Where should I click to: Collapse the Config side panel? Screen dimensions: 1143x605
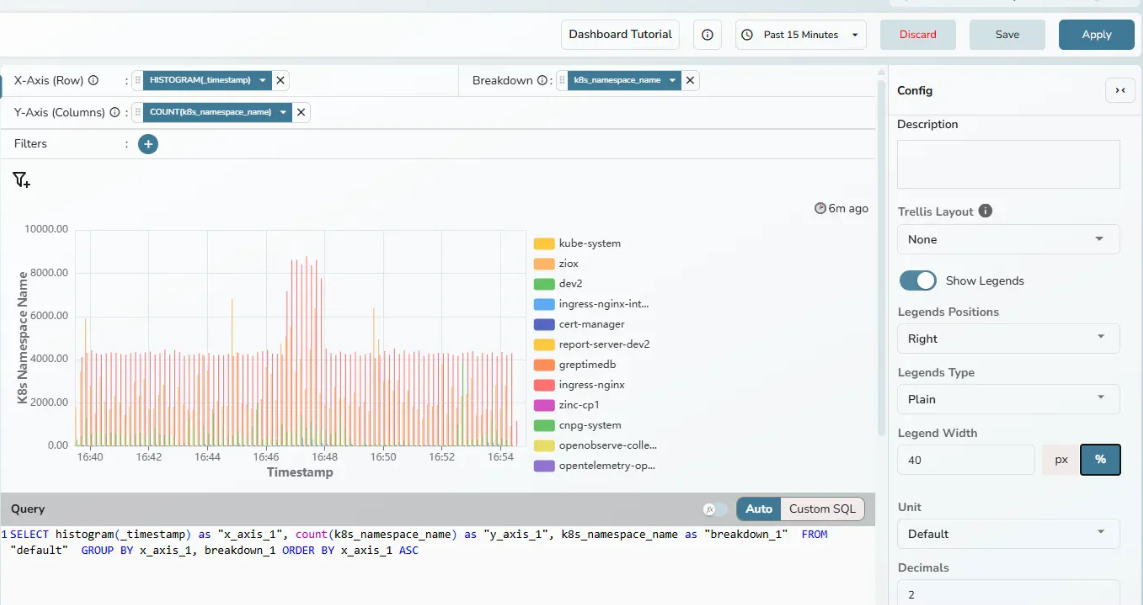click(x=1119, y=91)
